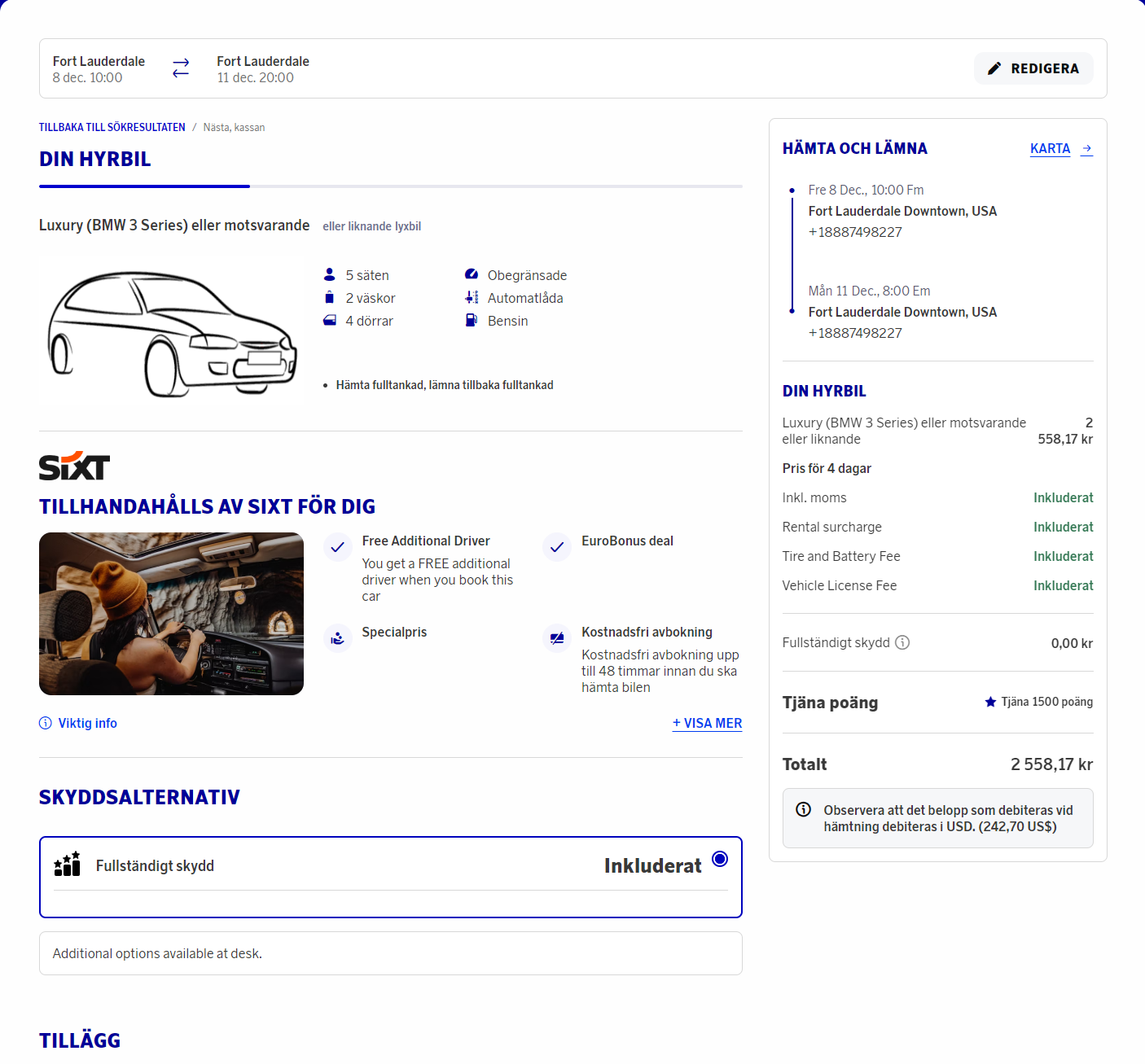Image resolution: width=1145 pixels, height=1064 pixels.
Task: Open the Viktig info details
Action: pyautogui.click(x=78, y=723)
